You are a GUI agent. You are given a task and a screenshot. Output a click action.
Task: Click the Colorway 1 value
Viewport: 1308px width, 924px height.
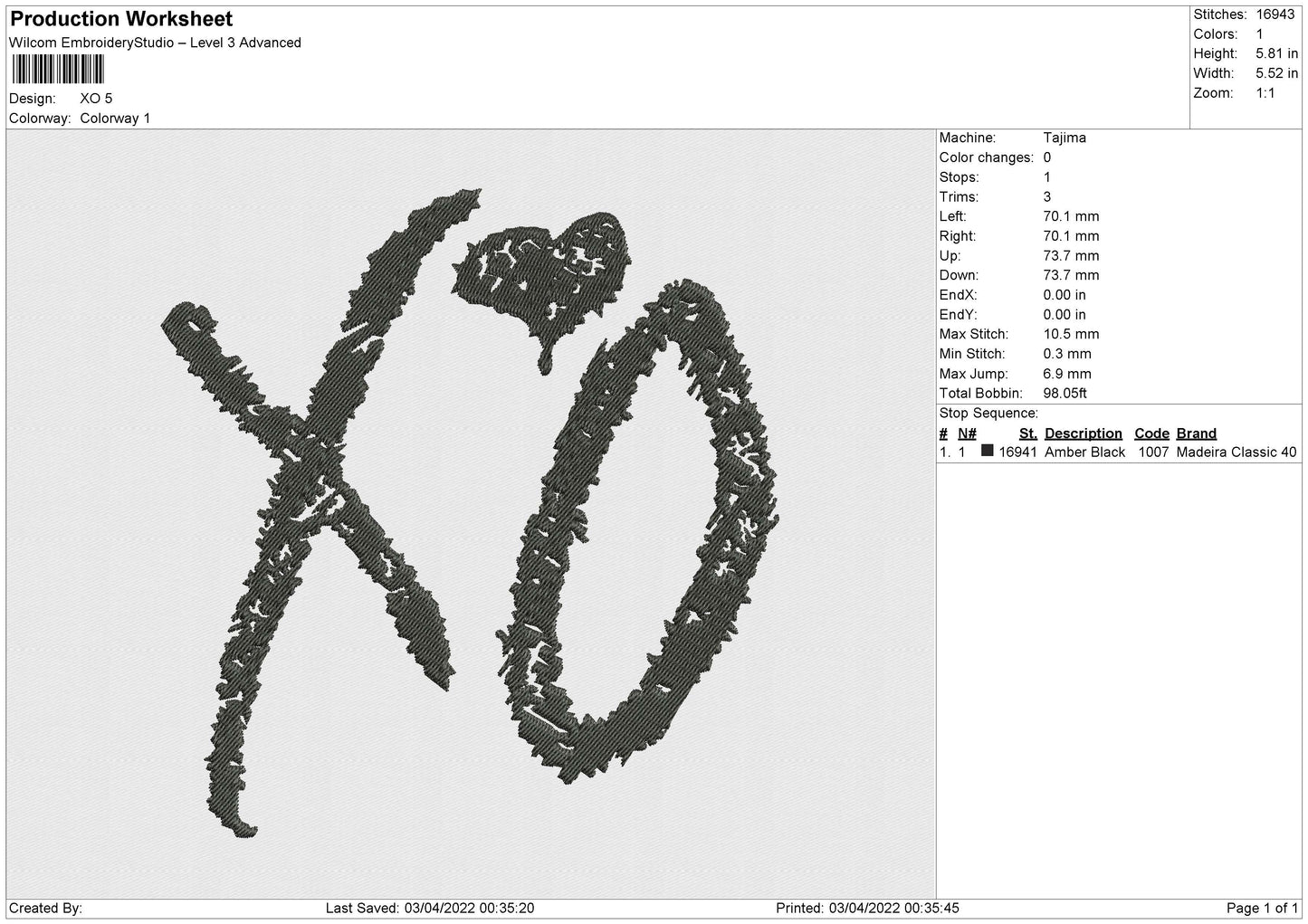point(115,119)
